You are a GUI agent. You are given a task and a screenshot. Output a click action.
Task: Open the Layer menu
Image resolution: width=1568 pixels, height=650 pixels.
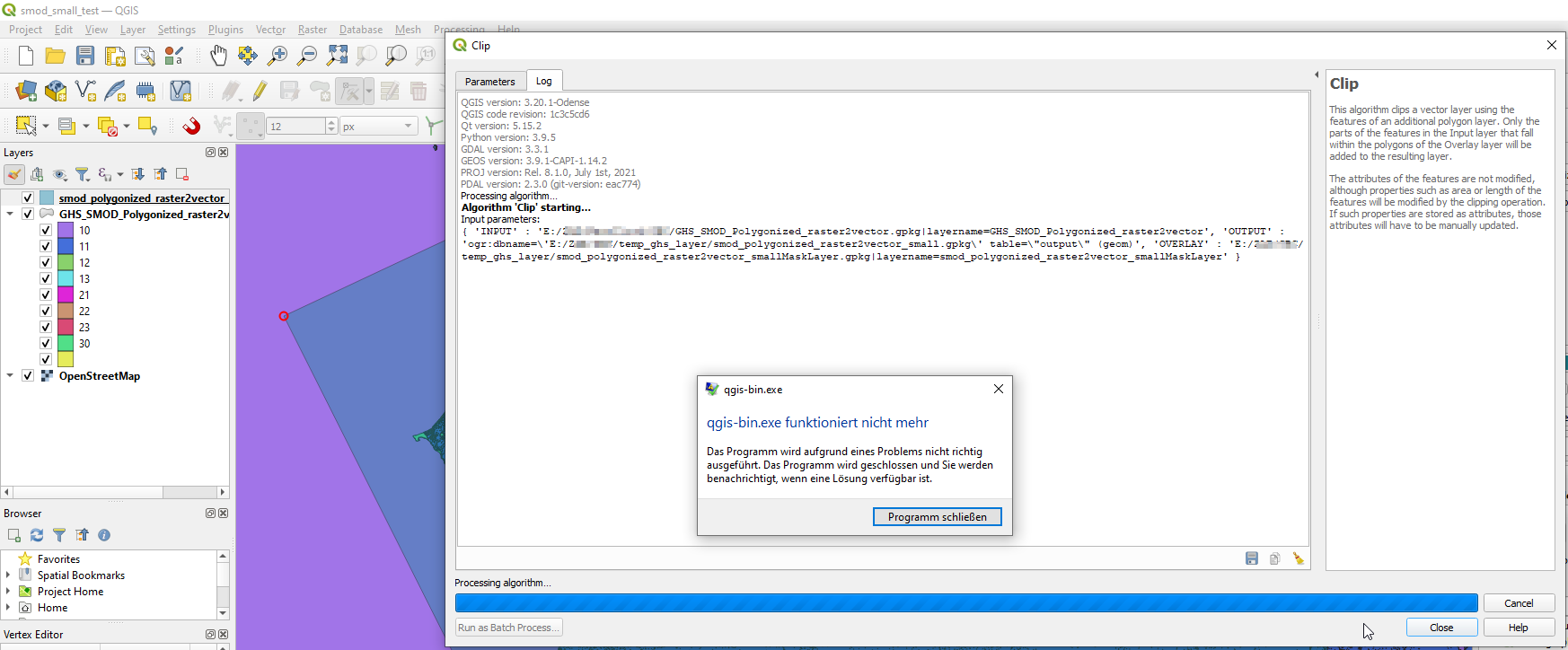coord(133,30)
